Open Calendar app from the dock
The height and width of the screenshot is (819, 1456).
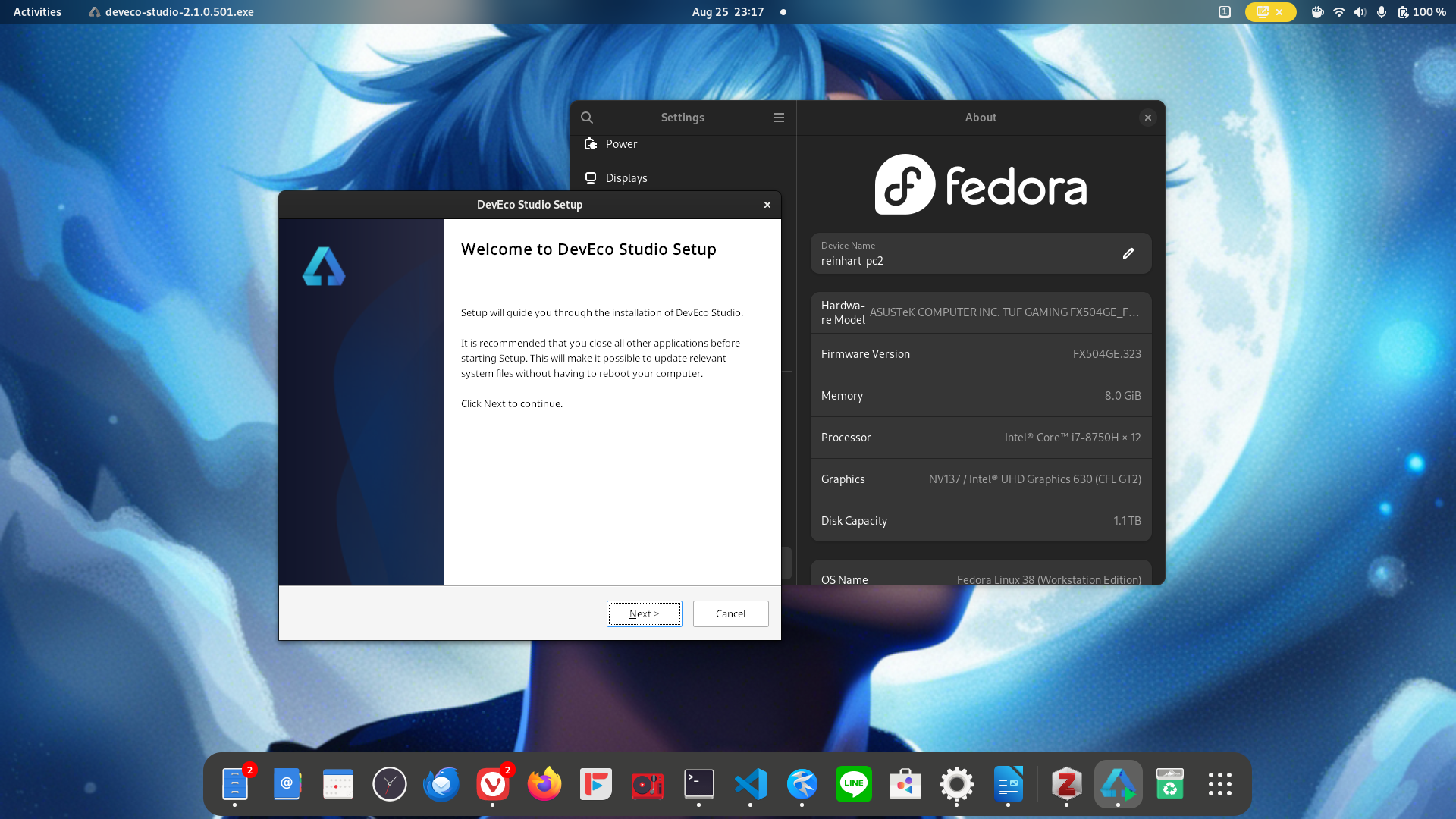[x=338, y=784]
